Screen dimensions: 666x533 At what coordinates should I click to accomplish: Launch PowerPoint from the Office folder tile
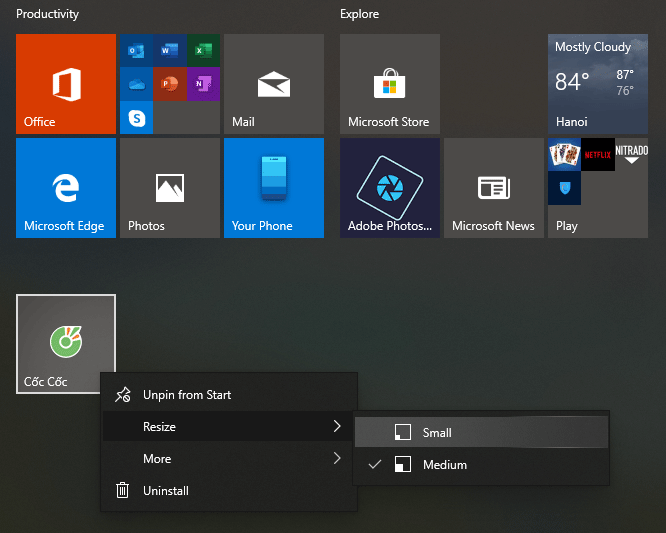click(169, 84)
